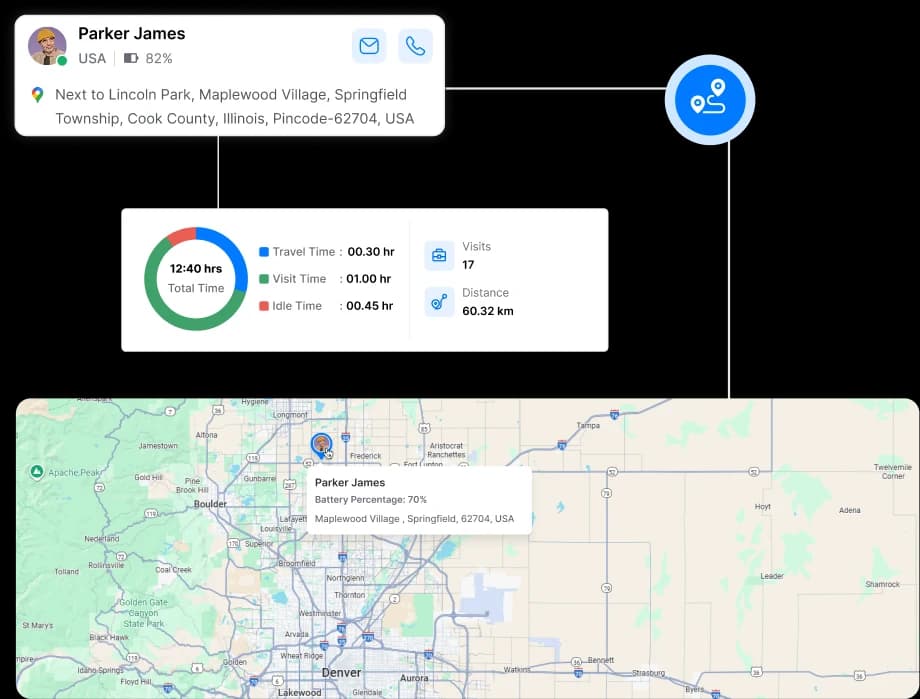Screen dimensions: 920x699
Task: Click the Longmont label on the map
Action: click(290, 415)
